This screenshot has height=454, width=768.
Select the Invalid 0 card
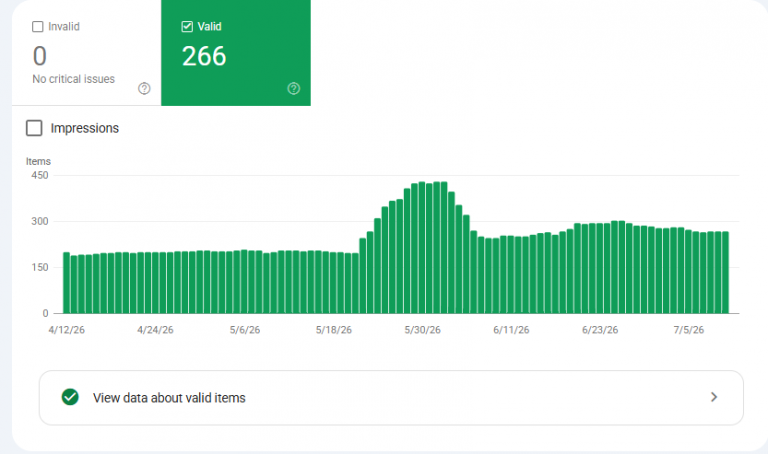87,52
